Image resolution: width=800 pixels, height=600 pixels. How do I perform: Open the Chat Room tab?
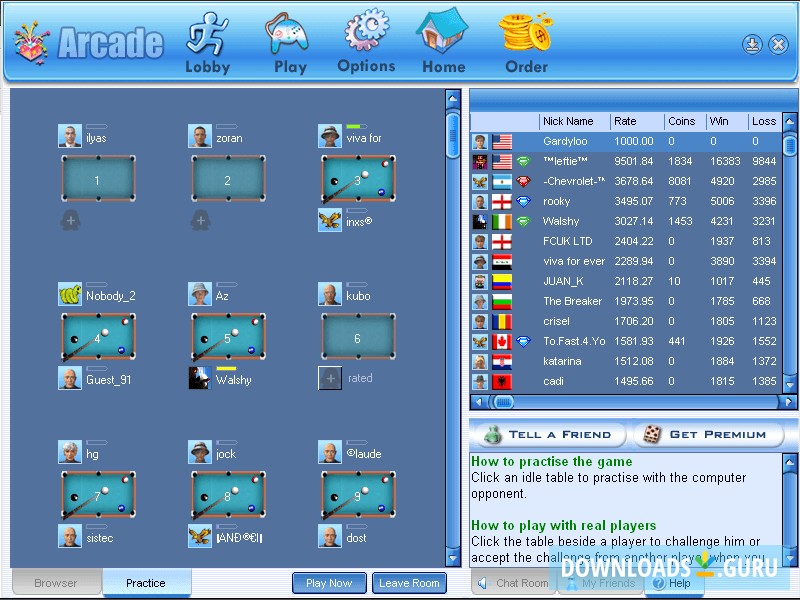coord(513,583)
